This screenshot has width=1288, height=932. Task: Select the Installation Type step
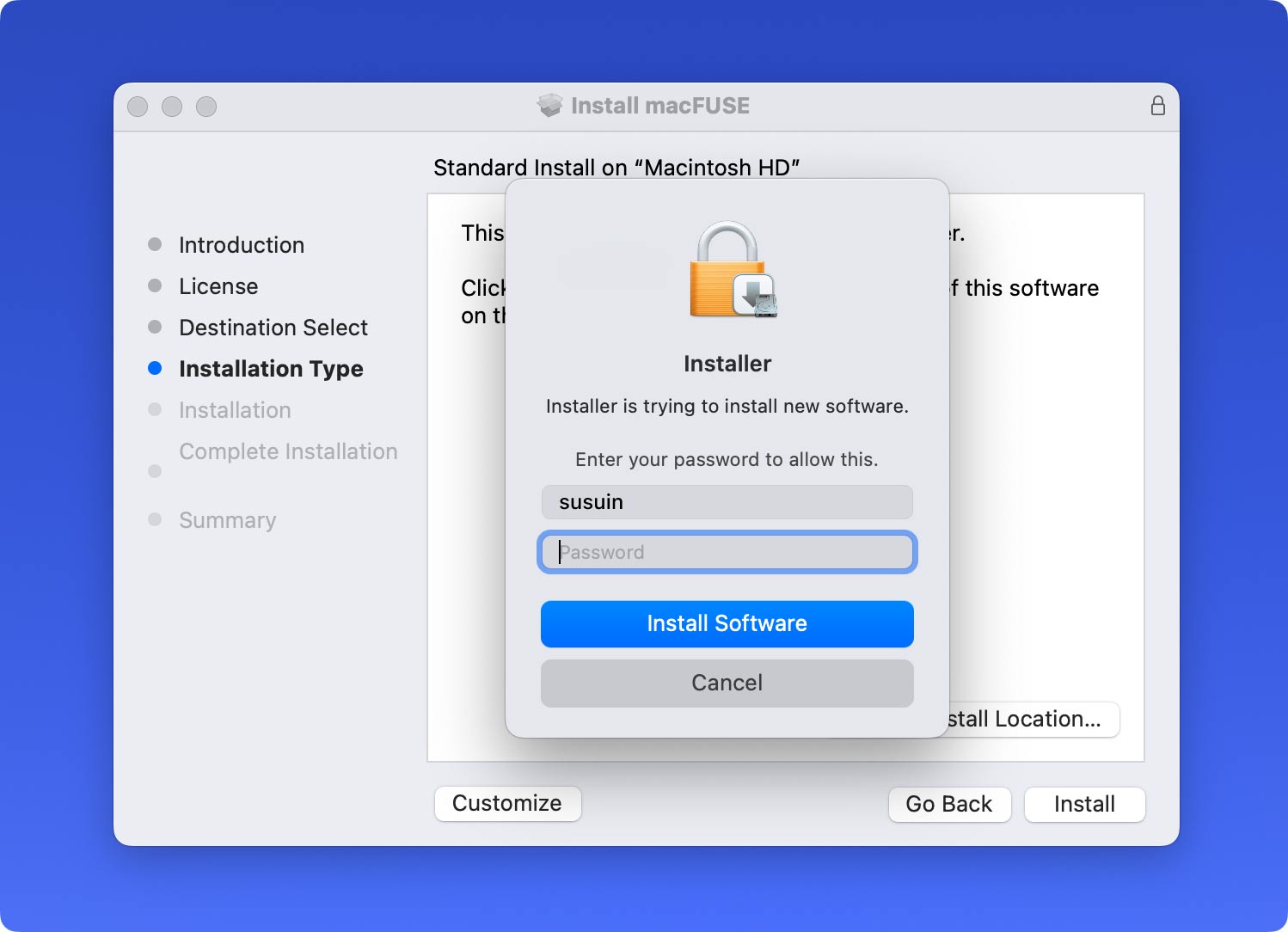(x=271, y=369)
